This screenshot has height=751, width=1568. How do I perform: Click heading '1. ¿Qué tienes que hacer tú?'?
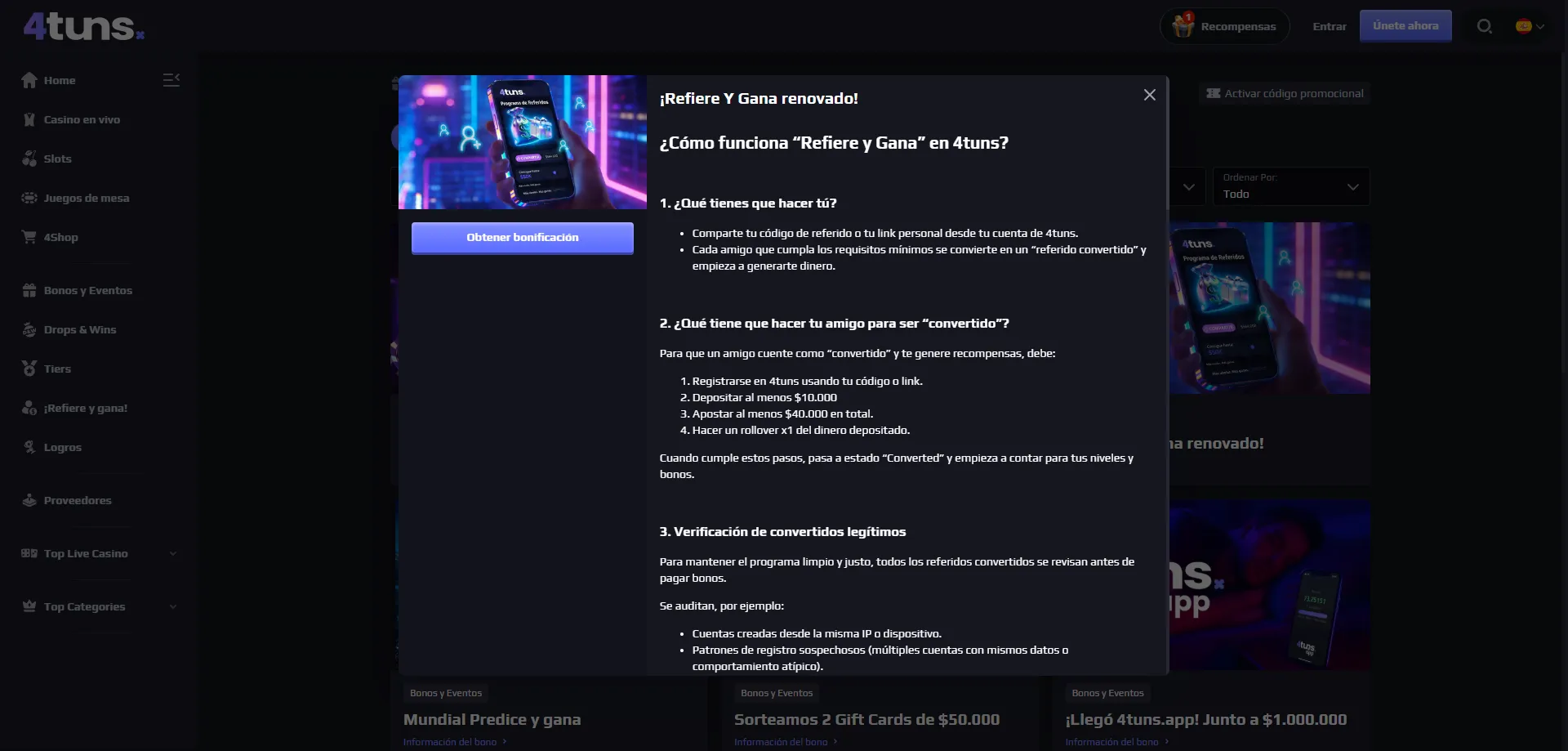pos(748,203)
